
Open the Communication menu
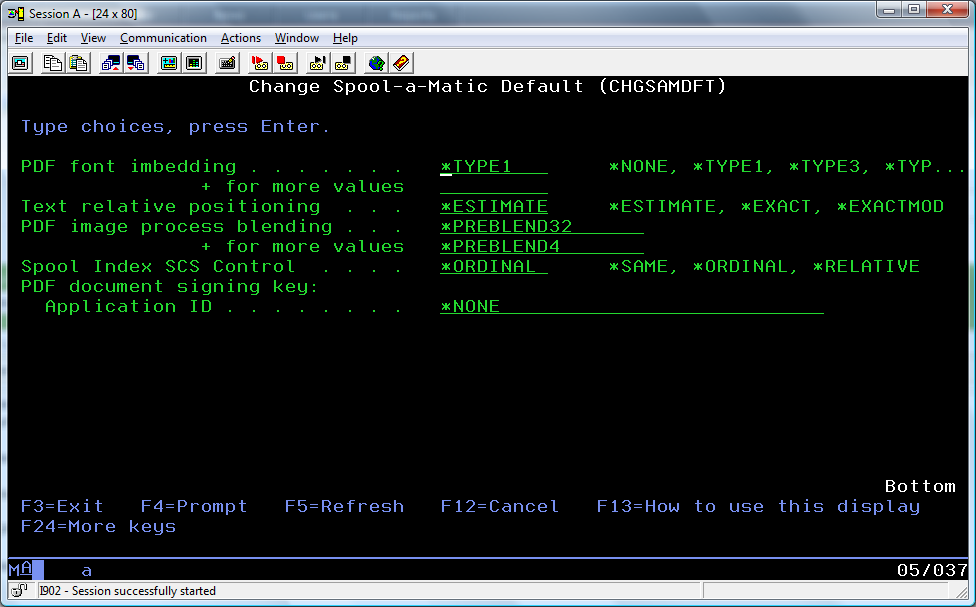[x=163, y=38]
